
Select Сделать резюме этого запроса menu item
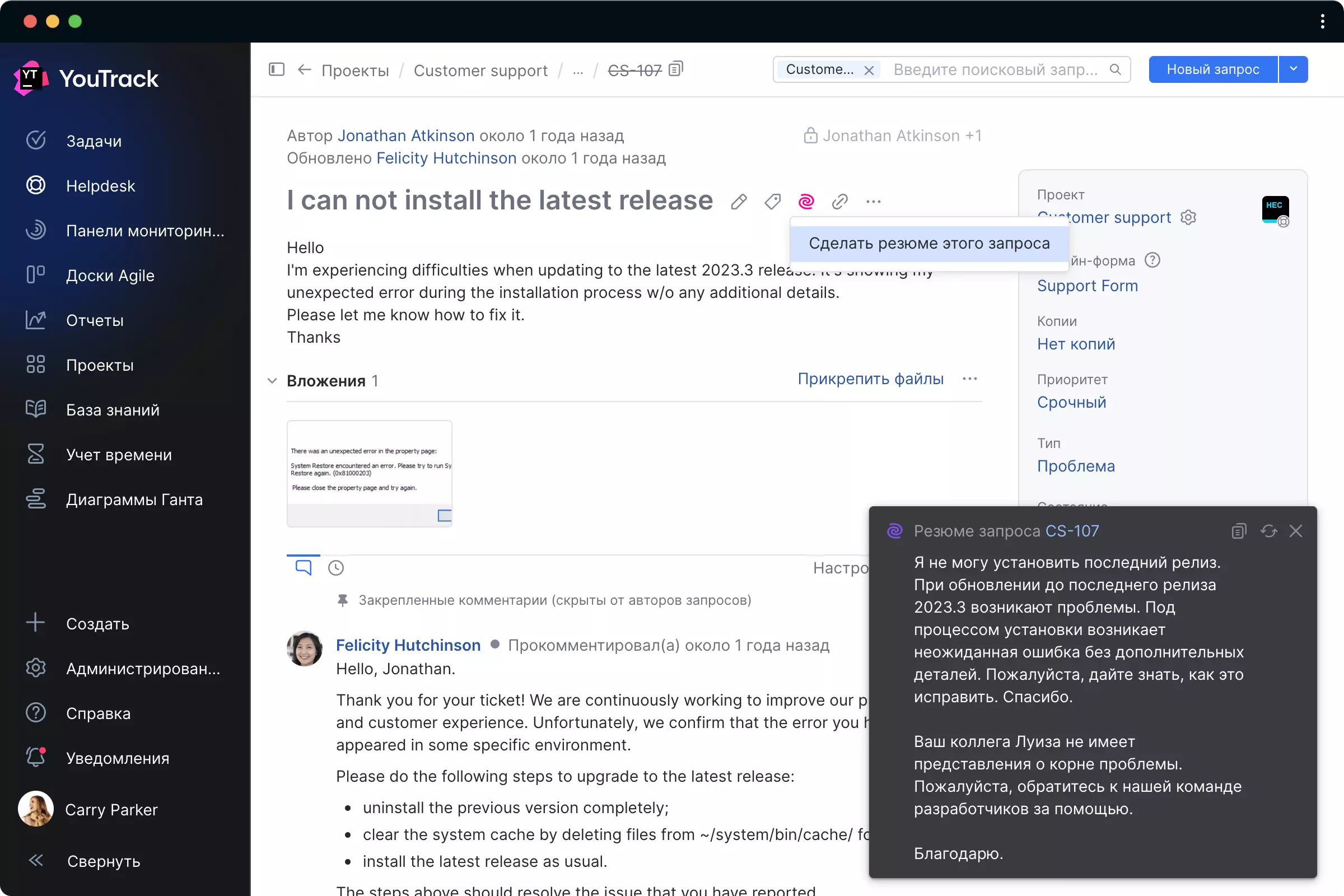(x=929, y=244)
